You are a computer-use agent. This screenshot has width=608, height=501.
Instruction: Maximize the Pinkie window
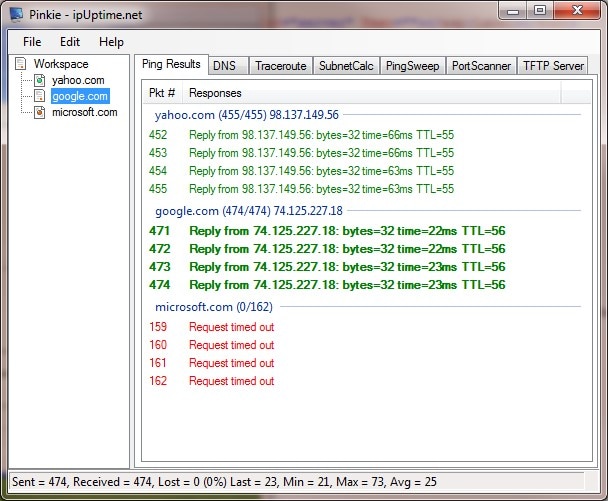(x=540, y=11)
